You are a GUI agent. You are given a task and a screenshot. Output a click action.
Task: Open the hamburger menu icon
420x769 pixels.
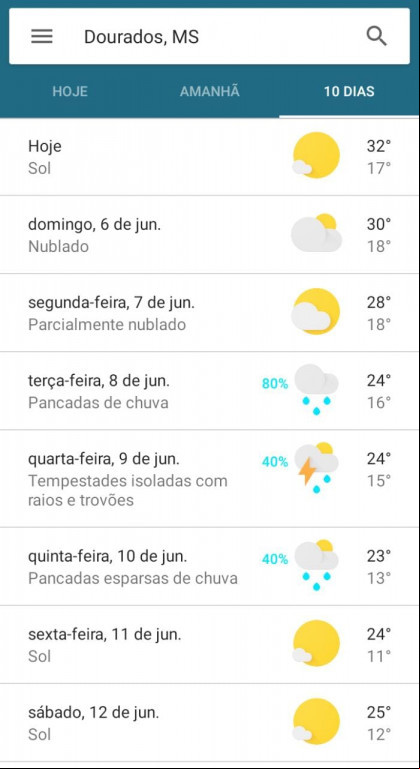coord(42,37)
